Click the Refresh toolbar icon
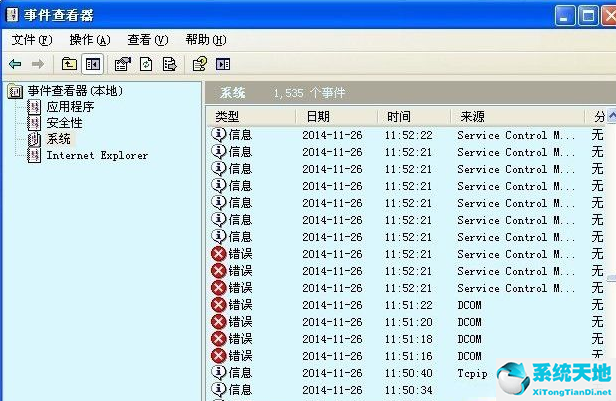This screenshot has width=616, height=401. [146, 64]
